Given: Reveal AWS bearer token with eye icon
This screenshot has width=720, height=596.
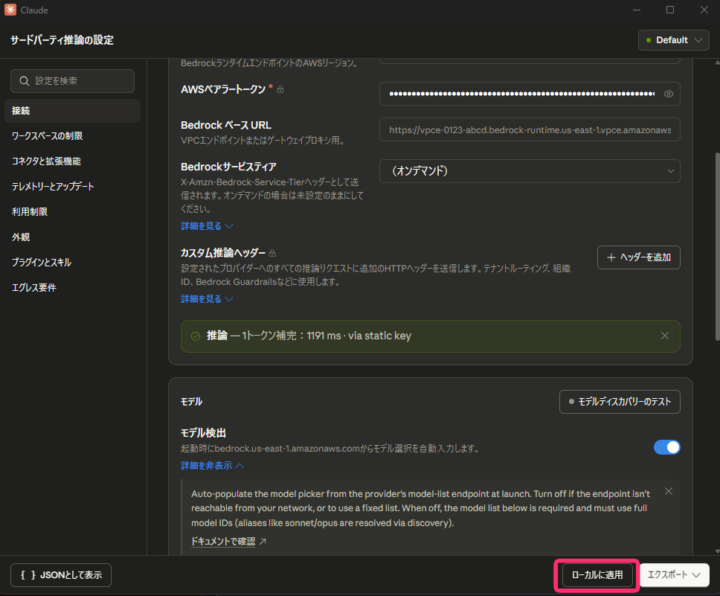Looking at the screenshot, I should [x=668, y=94].
